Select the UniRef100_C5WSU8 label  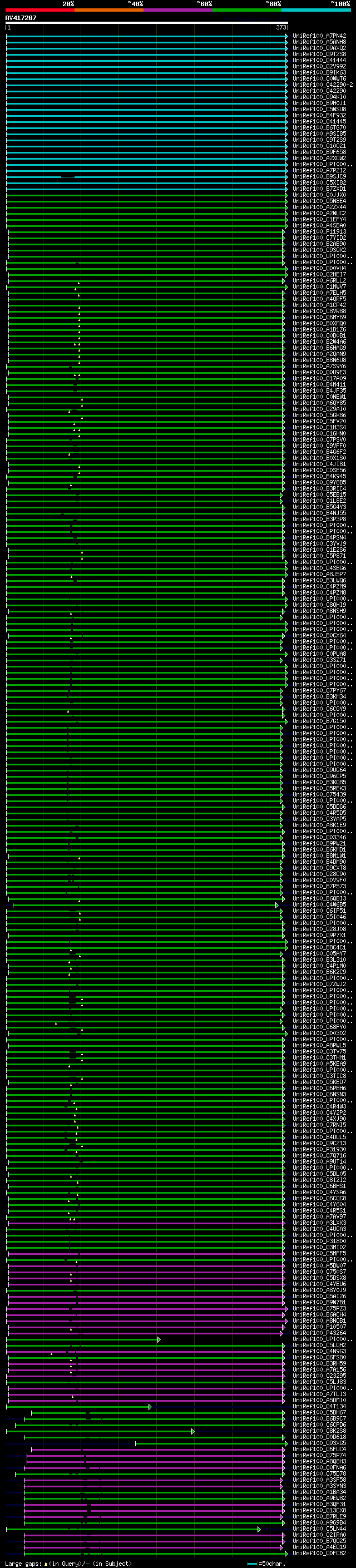(x=319, y=110)
